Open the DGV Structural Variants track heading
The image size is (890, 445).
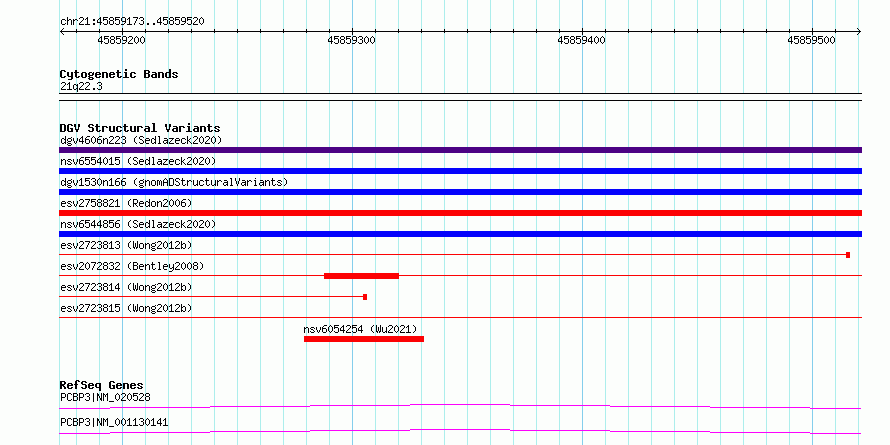140,128
